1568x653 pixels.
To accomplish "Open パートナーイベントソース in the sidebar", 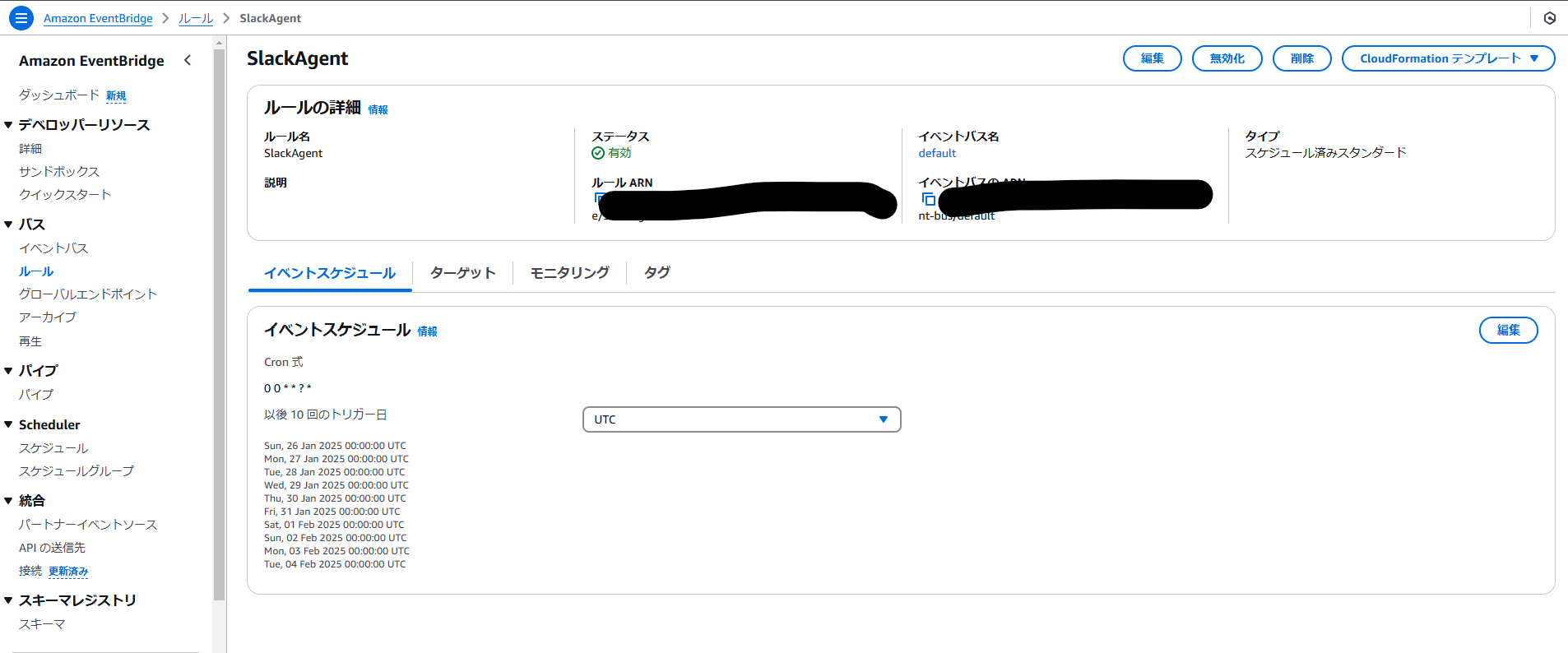I will click(88, 525).
